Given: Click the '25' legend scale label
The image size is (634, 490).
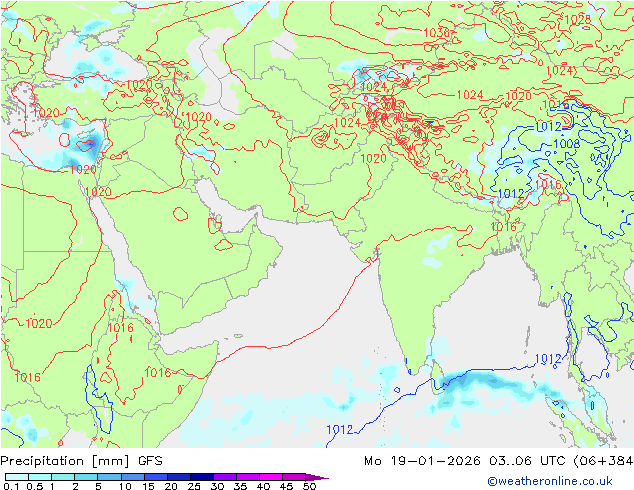Looking at the screenshot, I should [x=194, y=486].
